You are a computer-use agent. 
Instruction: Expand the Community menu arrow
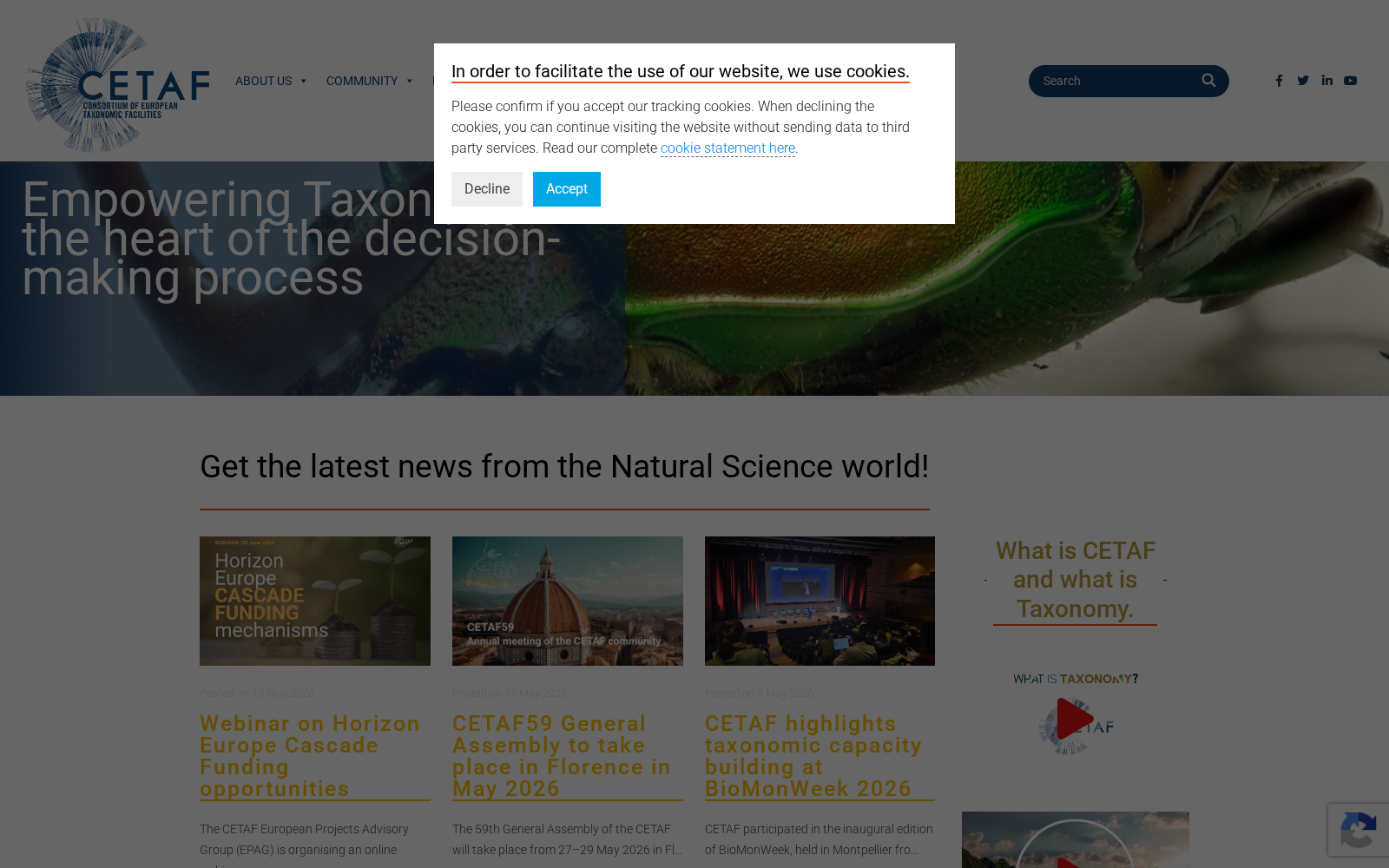pyautogui.click(x=410, y=81)
